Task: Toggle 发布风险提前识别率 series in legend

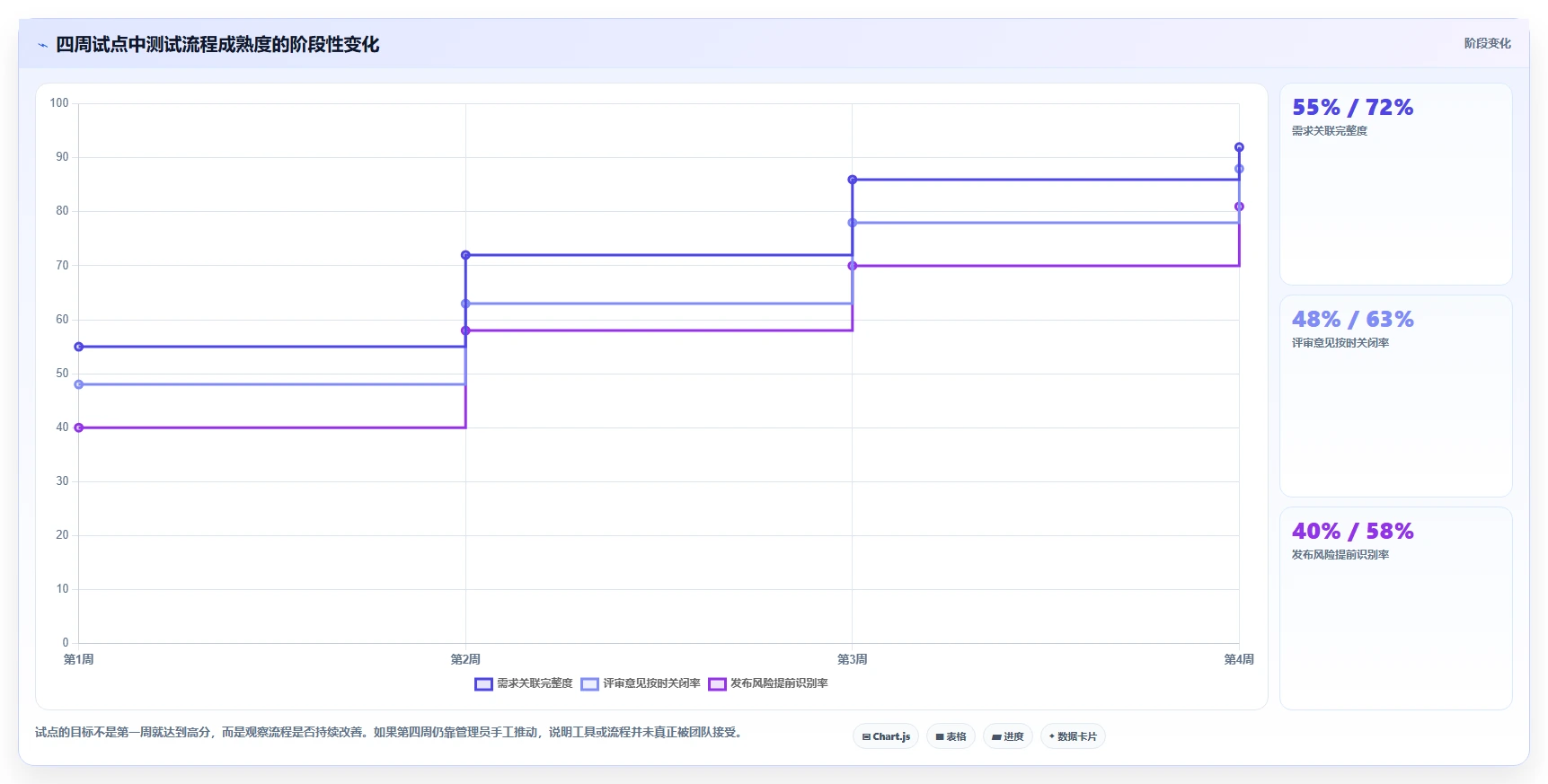Action: click(x=768, y=683)
